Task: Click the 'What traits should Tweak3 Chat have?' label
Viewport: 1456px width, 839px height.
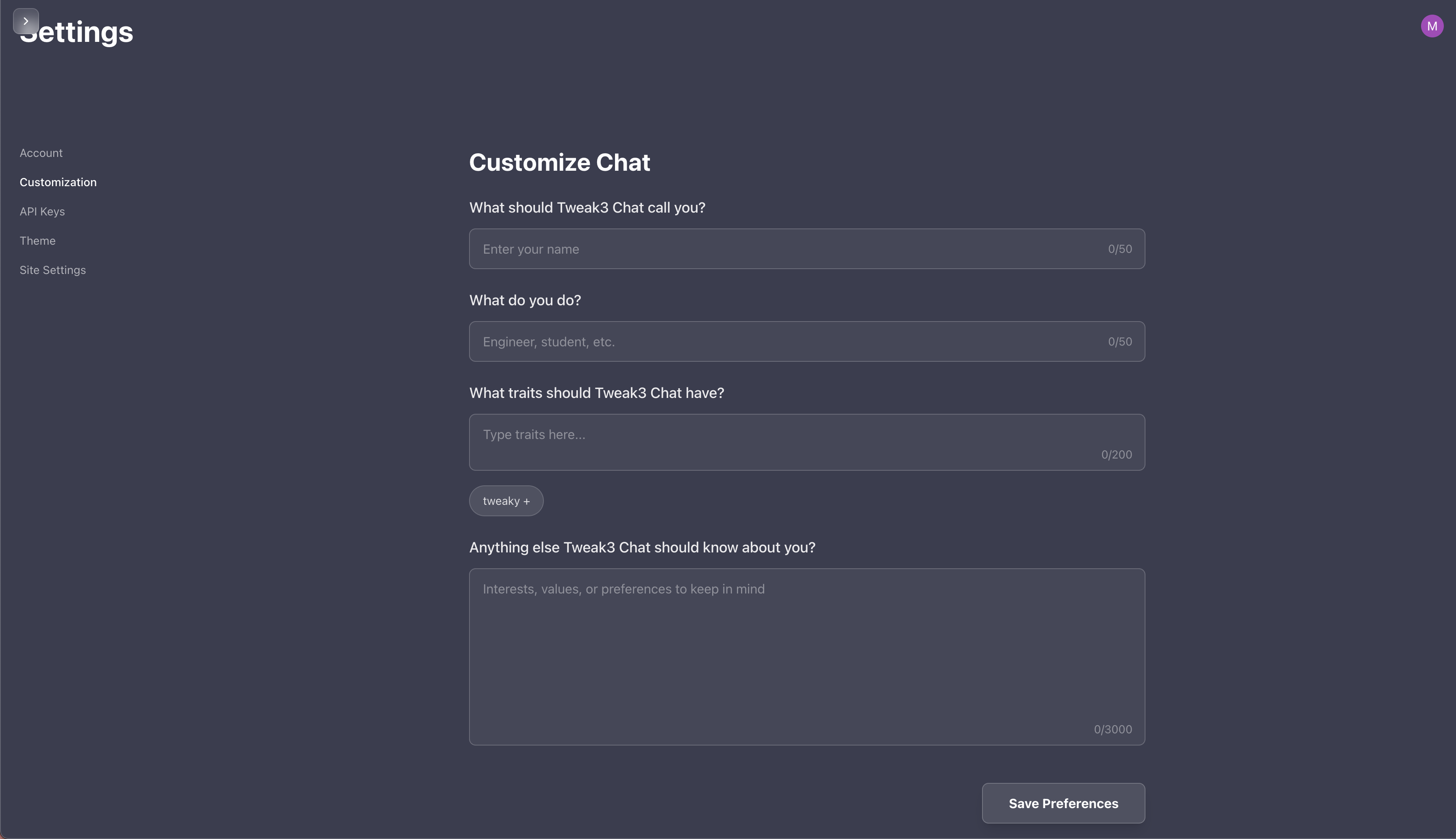Action: (x=596, y=393)
